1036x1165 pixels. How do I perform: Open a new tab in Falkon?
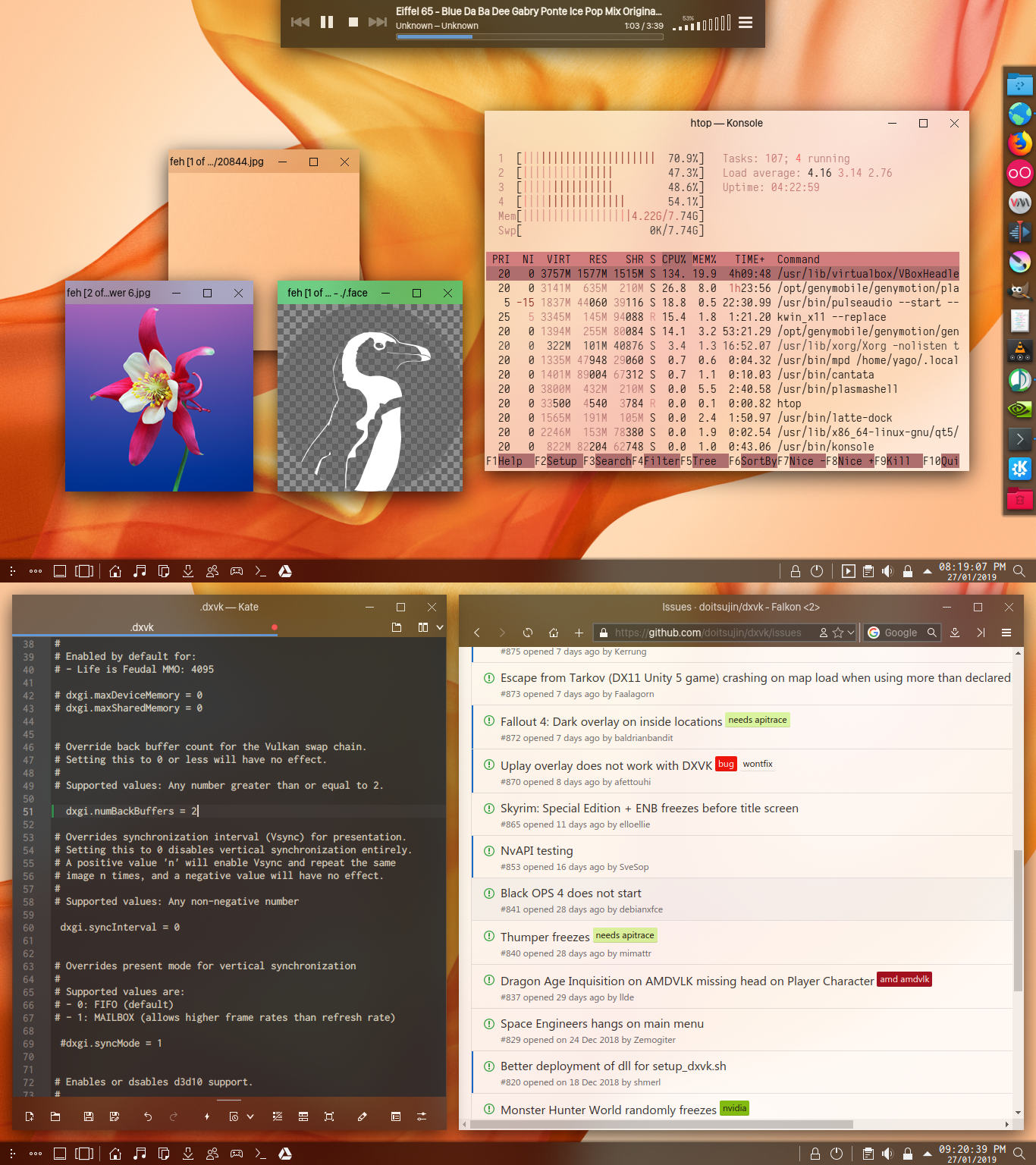point(579,633)
